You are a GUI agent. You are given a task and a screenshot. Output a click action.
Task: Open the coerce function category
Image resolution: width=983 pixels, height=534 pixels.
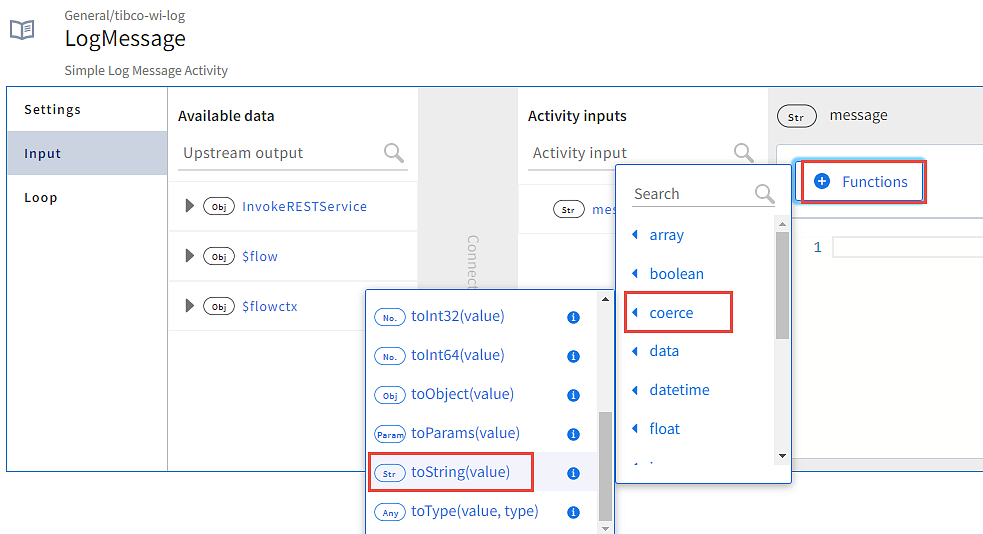(x=671, y=313)
